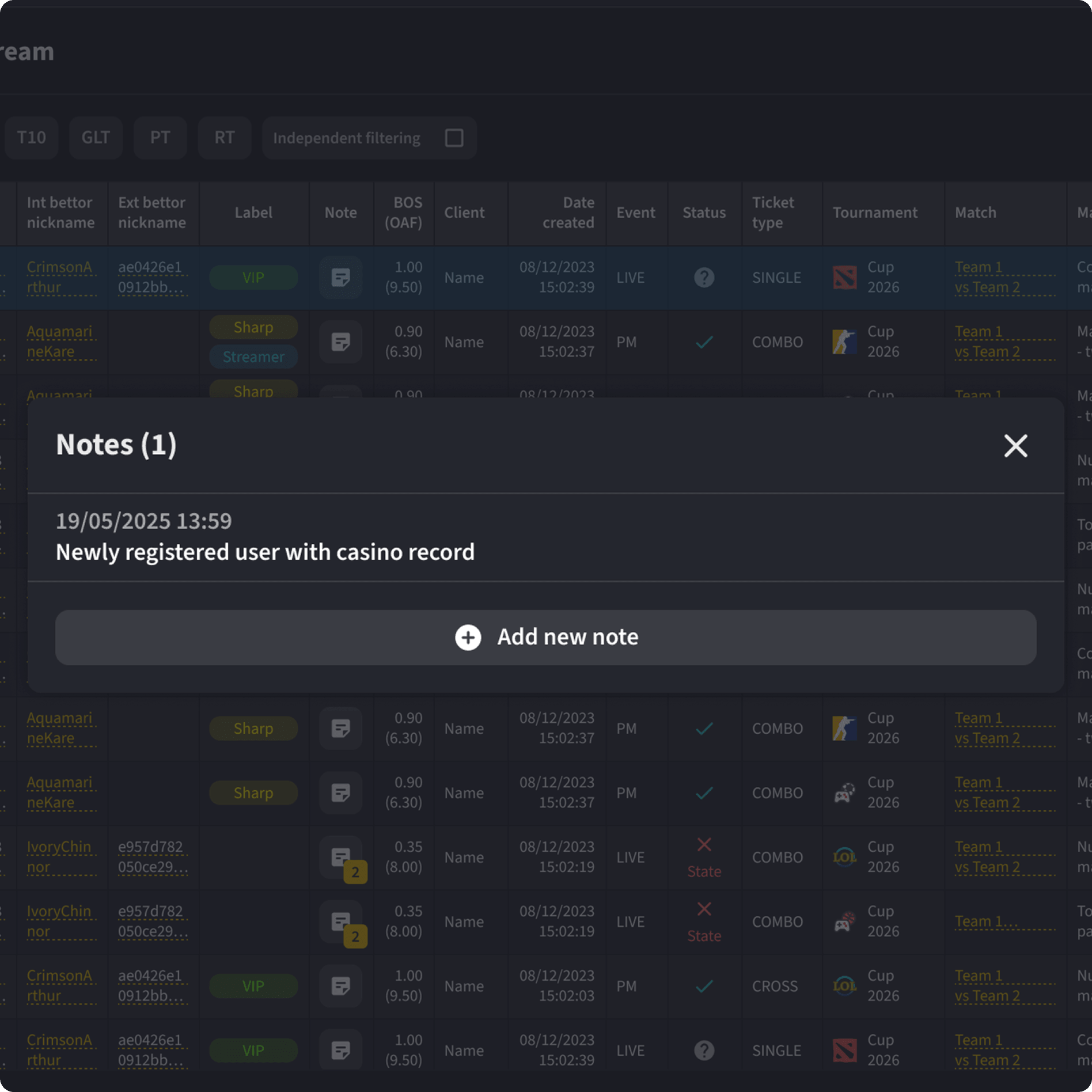The height and width of the screenshot is (1092, 1092).
Task: Click the checkmark status in the Streamer row
Action: click(704, 342)
